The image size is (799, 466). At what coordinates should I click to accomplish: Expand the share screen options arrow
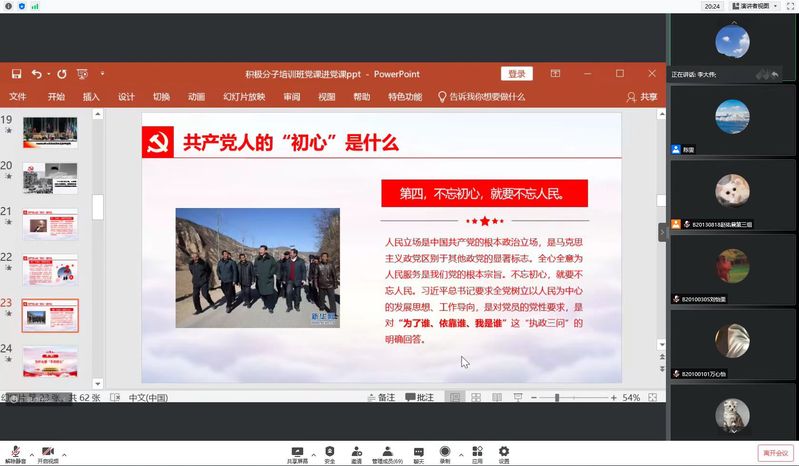(313, 451)
